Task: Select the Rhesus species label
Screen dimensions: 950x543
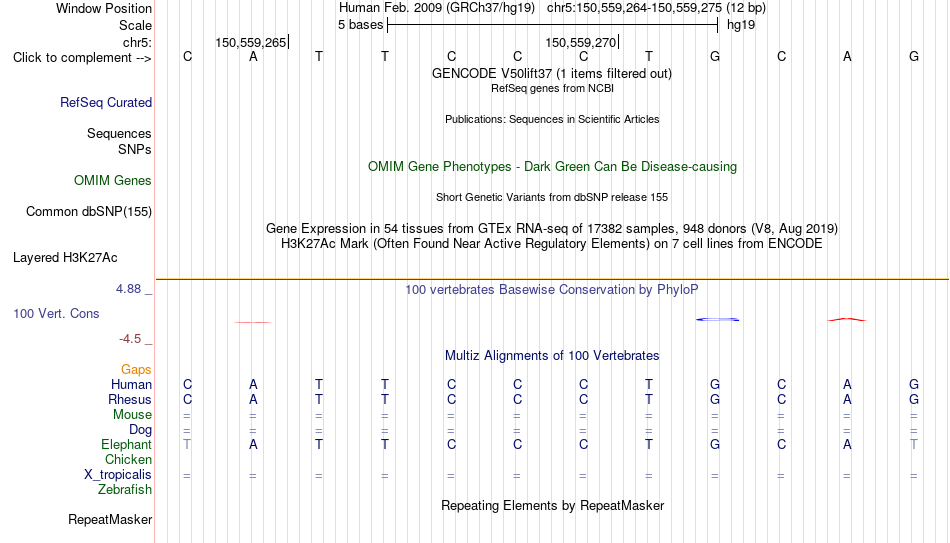Action: point(130,399)
